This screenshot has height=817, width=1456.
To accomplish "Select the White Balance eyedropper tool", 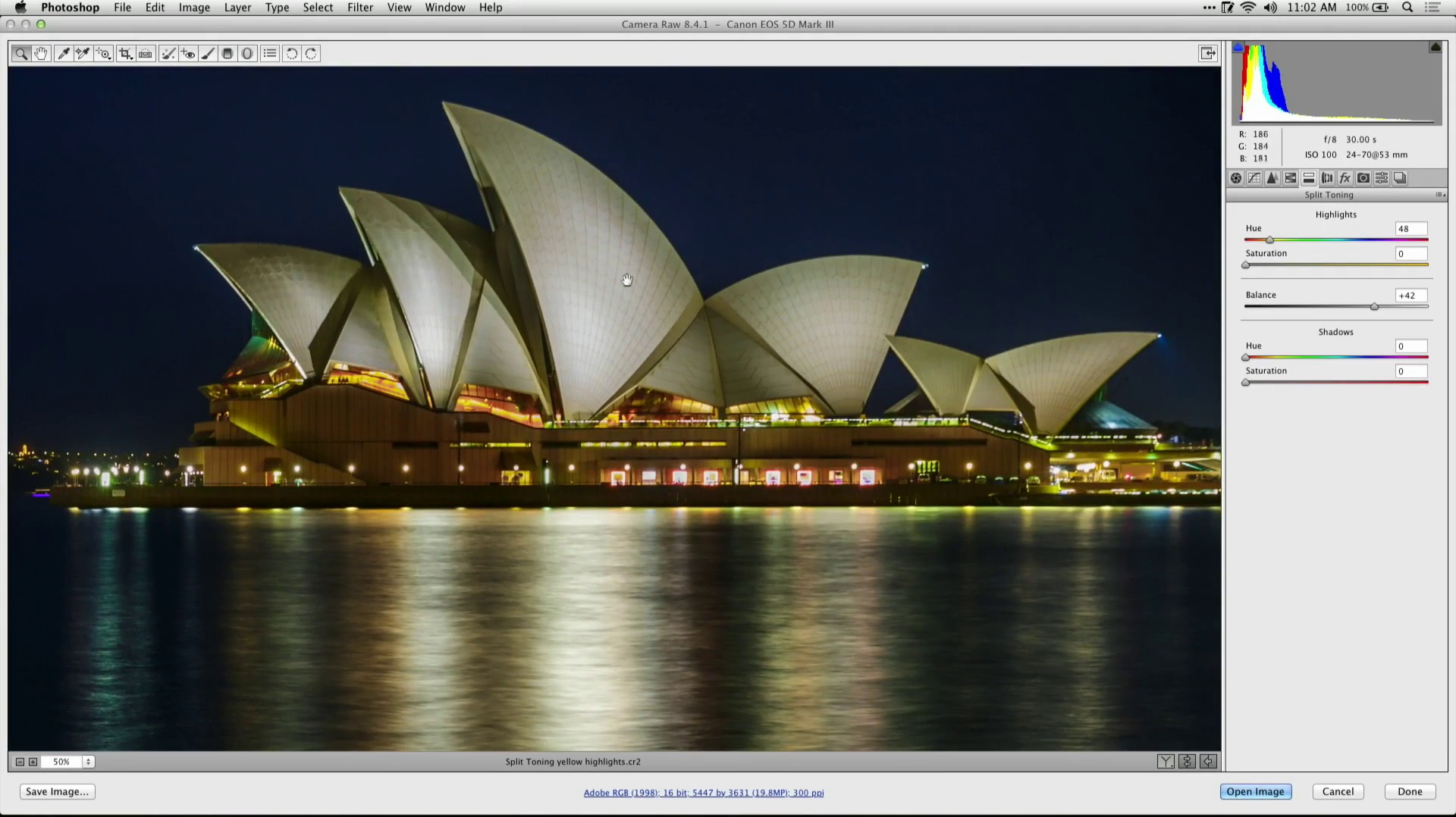I will tap(64, 53).
